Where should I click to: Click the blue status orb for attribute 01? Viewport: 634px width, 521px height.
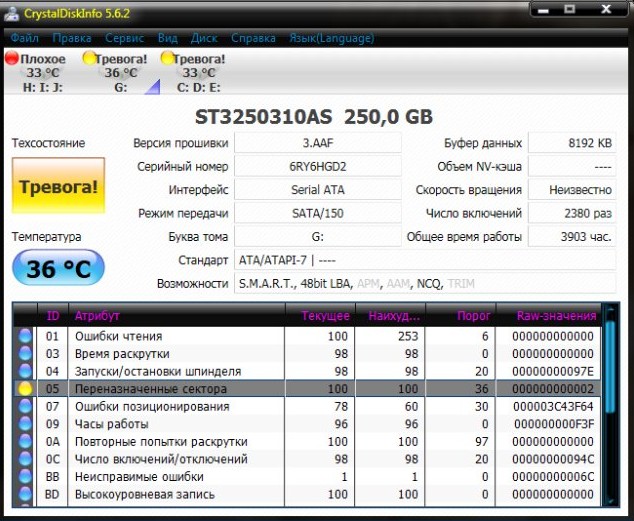click(25, 336)
